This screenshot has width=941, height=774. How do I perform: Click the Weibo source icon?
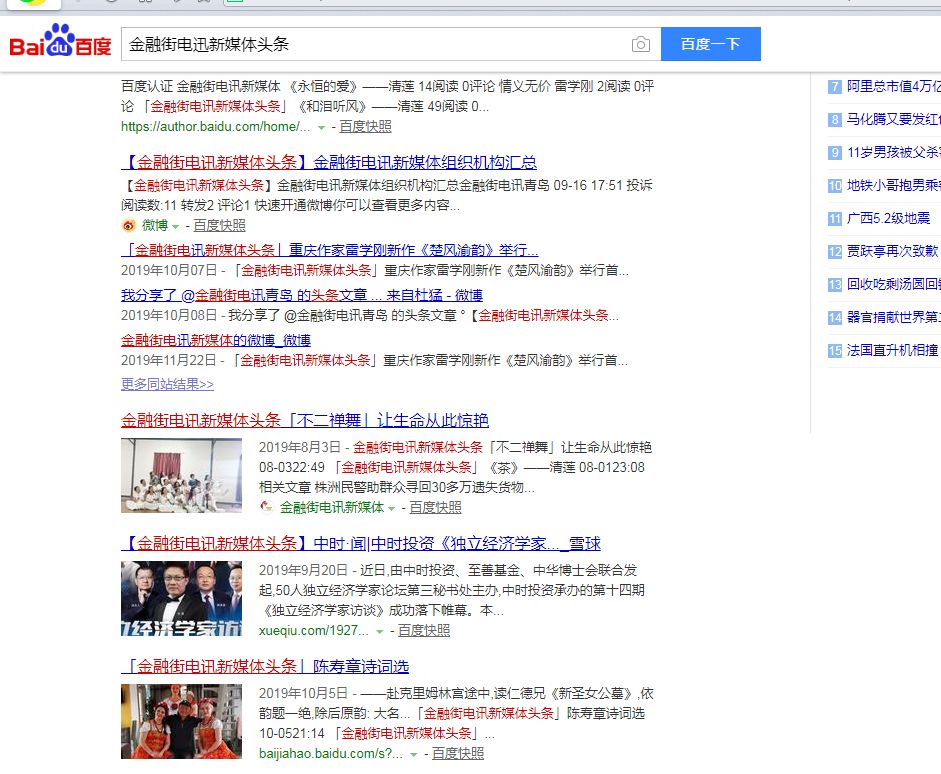click(x=128, y=226)
